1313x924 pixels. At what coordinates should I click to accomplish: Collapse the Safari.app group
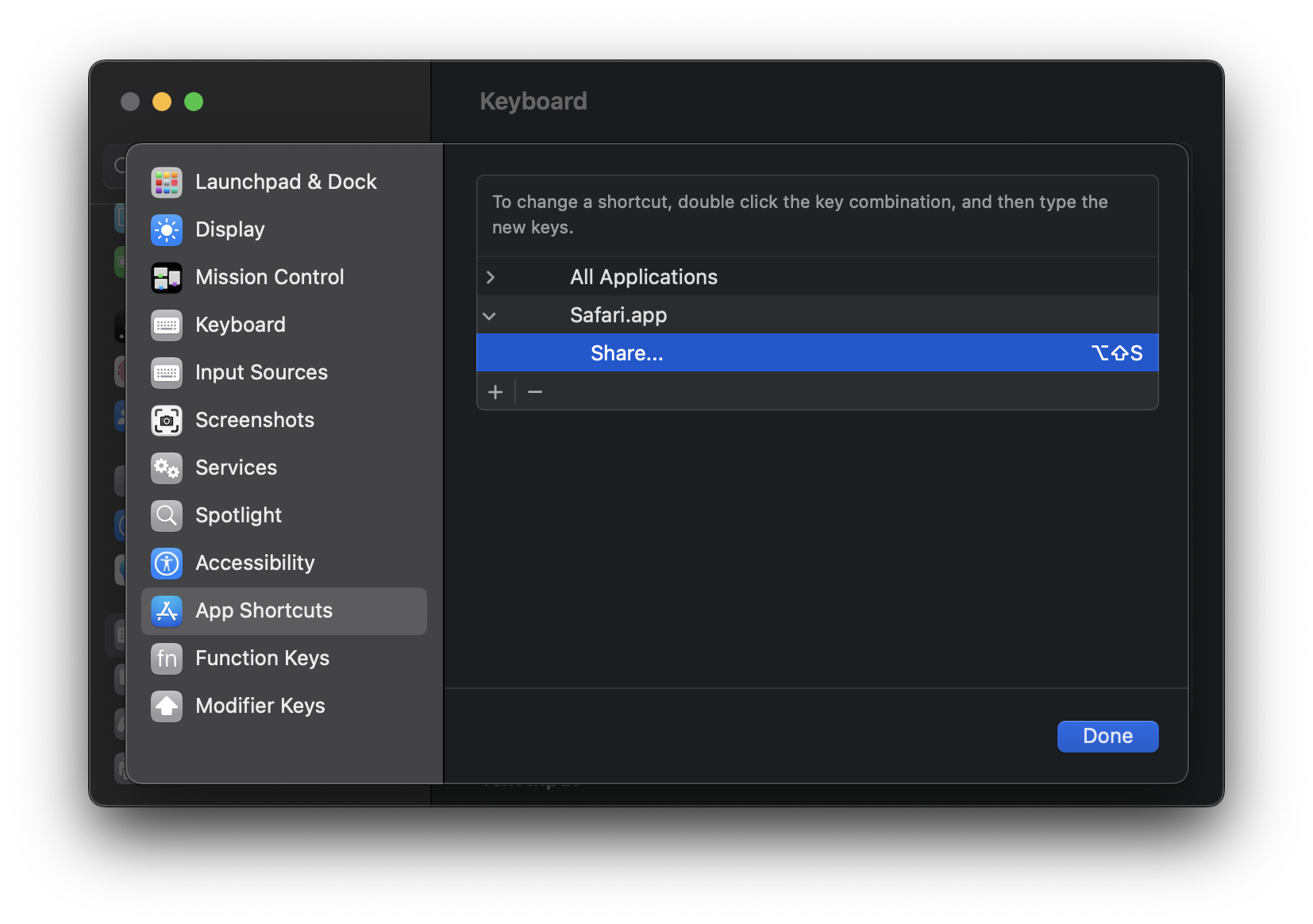[490, 316]
